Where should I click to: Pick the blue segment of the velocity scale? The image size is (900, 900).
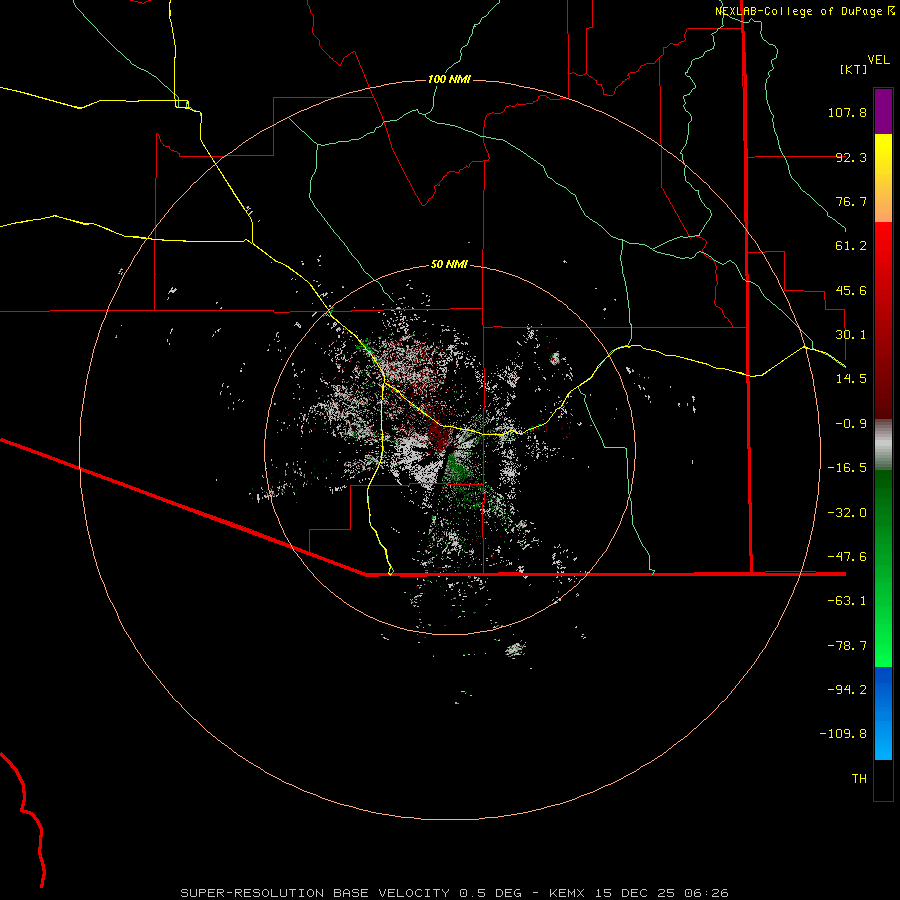(883, 713)
